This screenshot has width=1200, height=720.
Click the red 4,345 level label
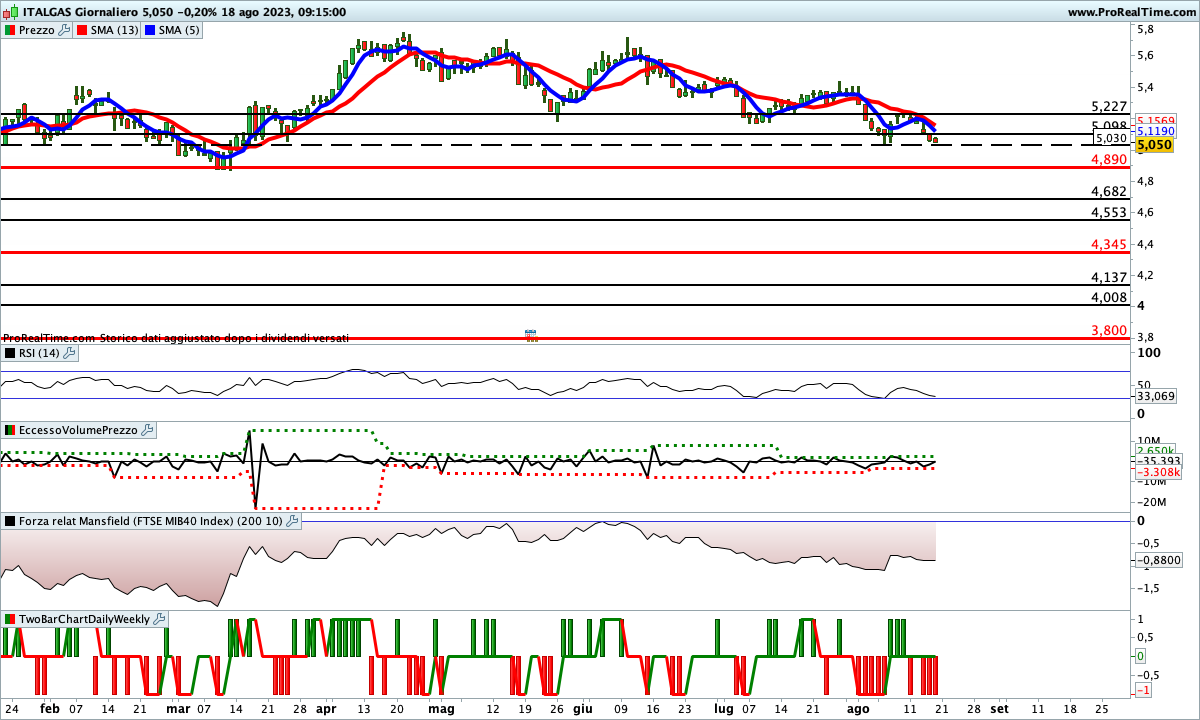1109,244
